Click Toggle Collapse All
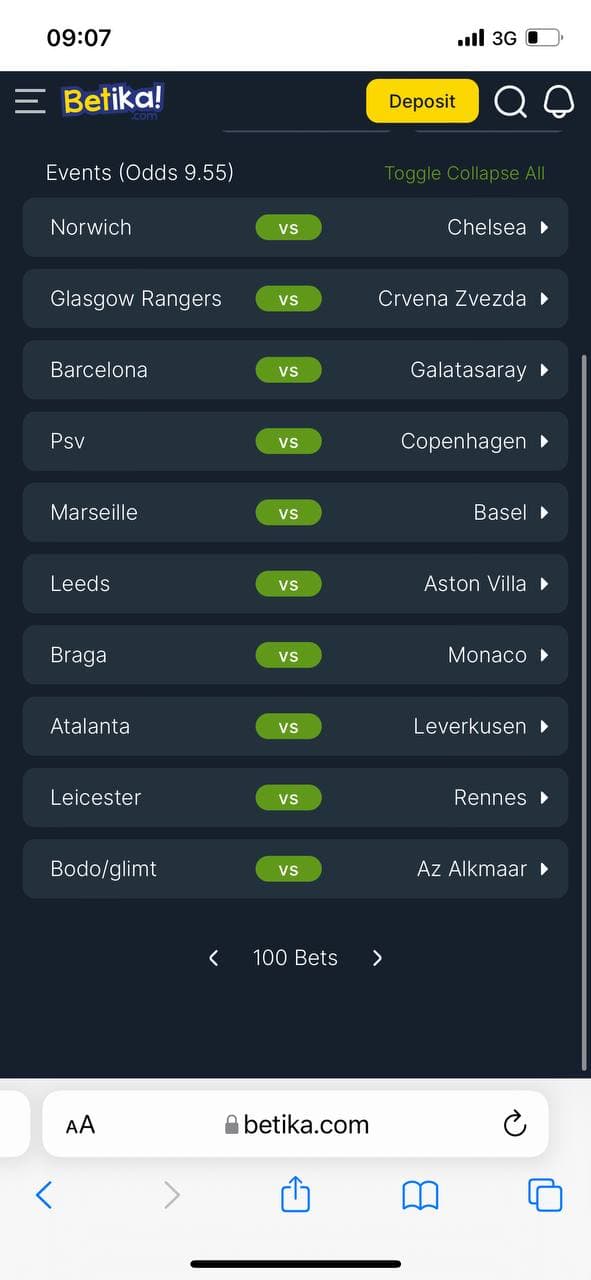This screenshot has width=591, height=1280. pyautogui.click(x=465, y=173)
